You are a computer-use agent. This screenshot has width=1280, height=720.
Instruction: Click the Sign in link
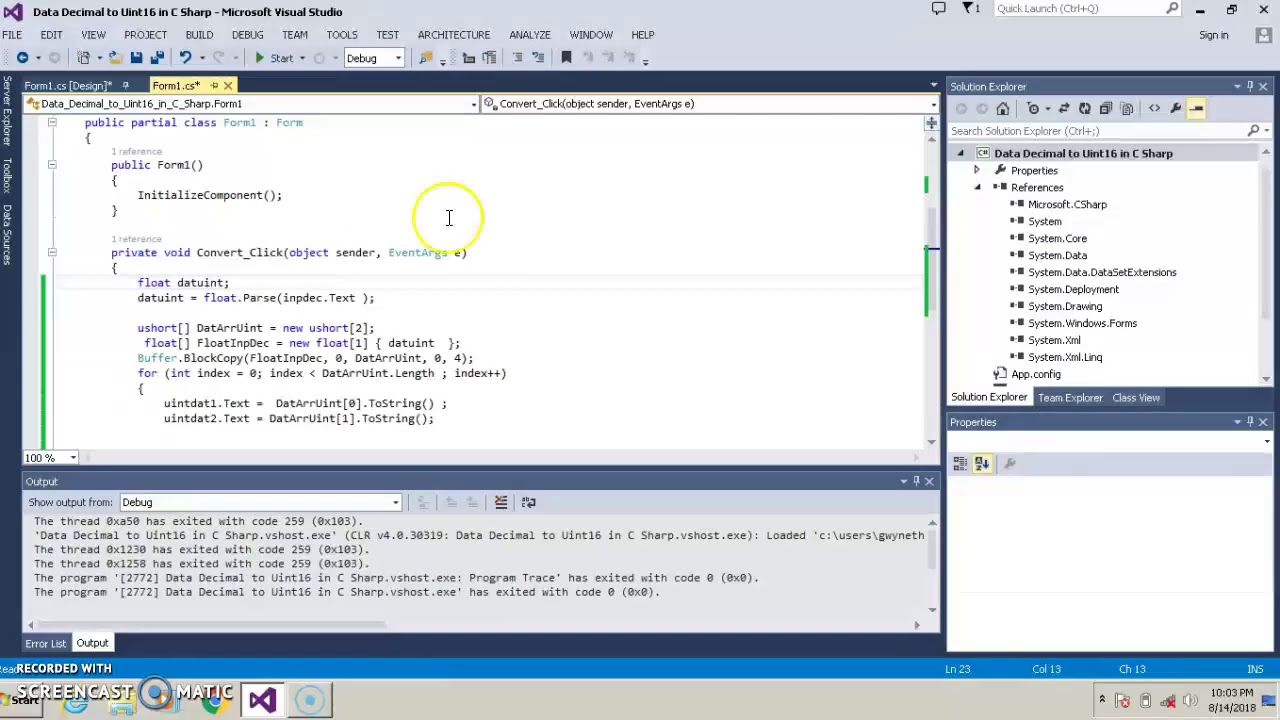pos(1213,35)
